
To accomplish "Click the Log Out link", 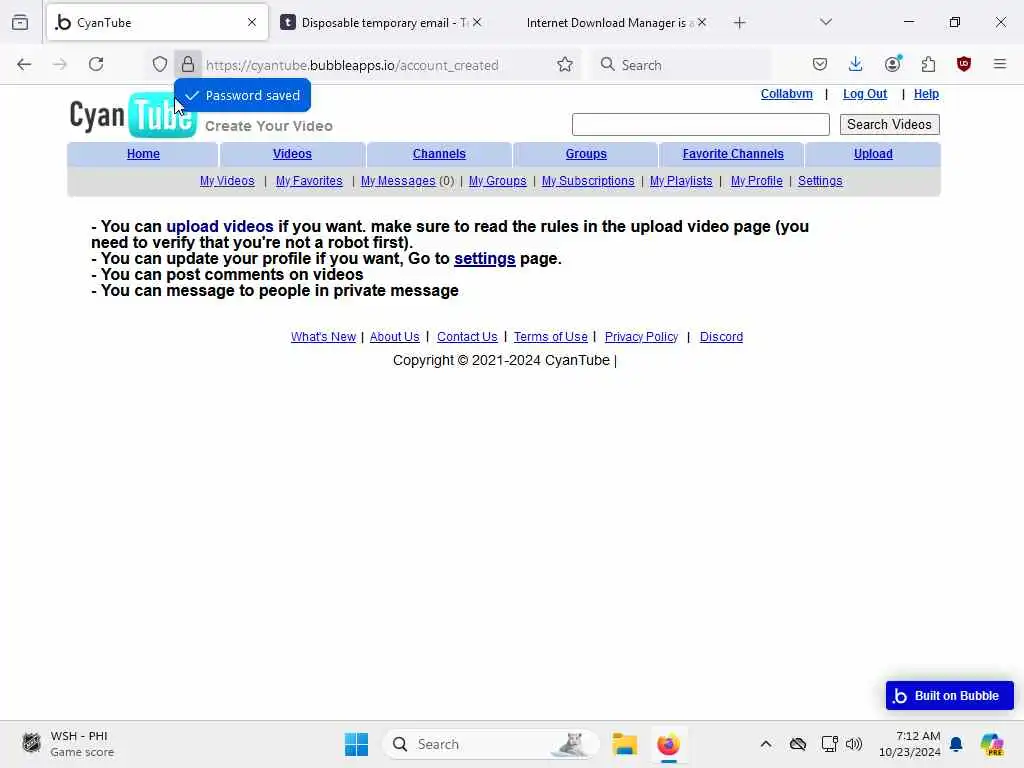I will 865,94.
